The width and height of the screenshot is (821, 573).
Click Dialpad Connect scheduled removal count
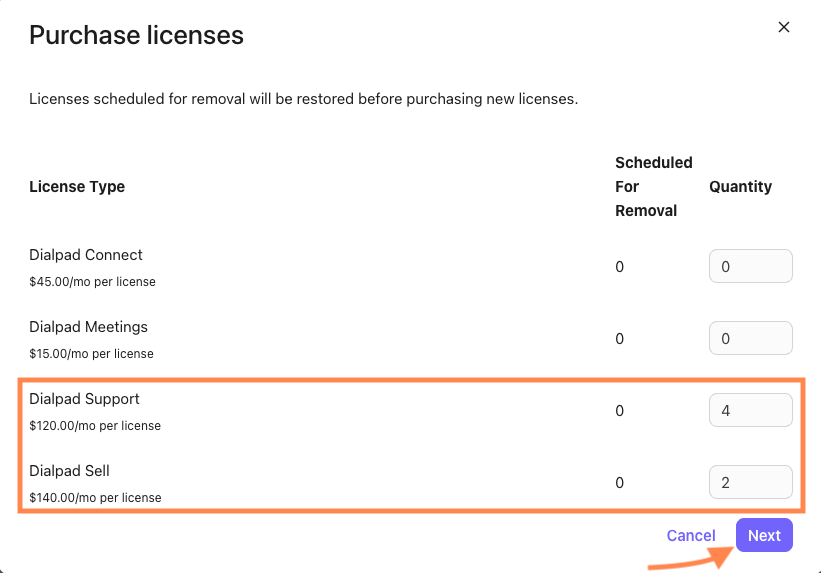click(619, 267)
